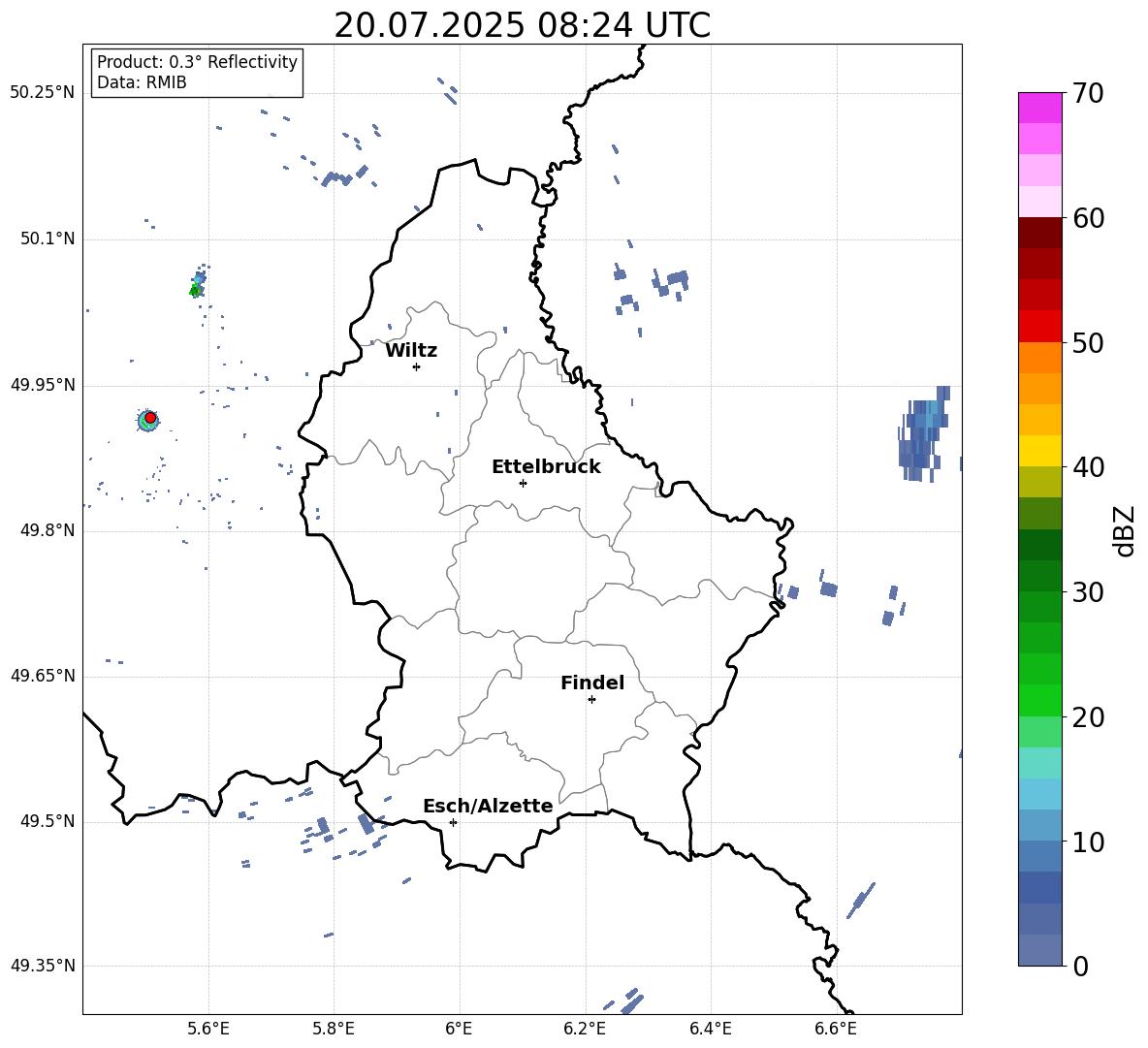Click the 50 dBZ colorbar tick label

(1088, 342)
